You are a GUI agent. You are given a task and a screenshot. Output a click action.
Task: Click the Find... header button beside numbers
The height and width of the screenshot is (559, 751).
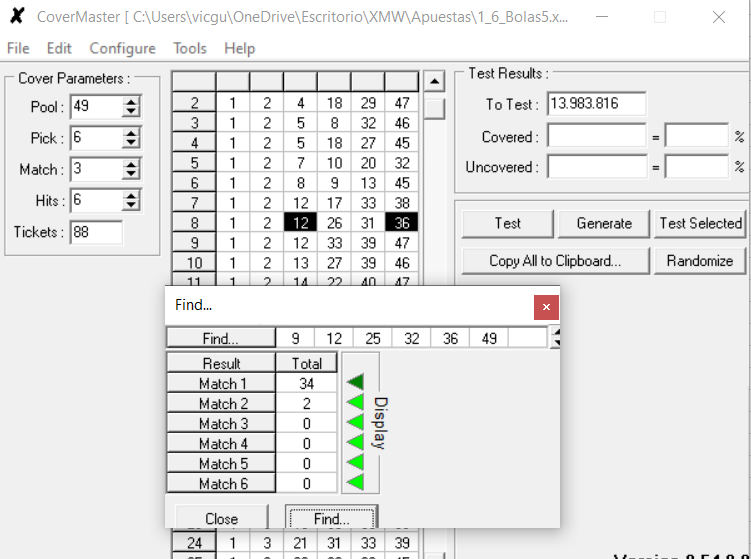(x=220, y=338)
